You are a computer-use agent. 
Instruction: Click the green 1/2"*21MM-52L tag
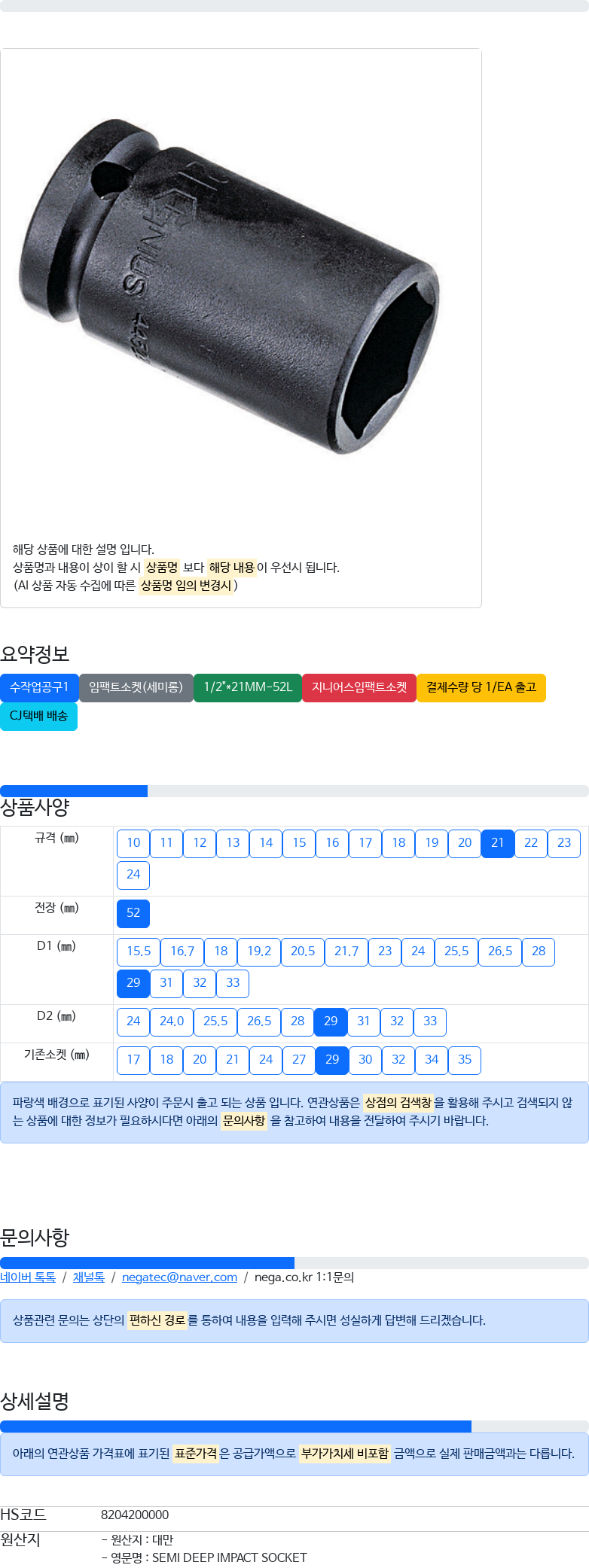point(248,687)
